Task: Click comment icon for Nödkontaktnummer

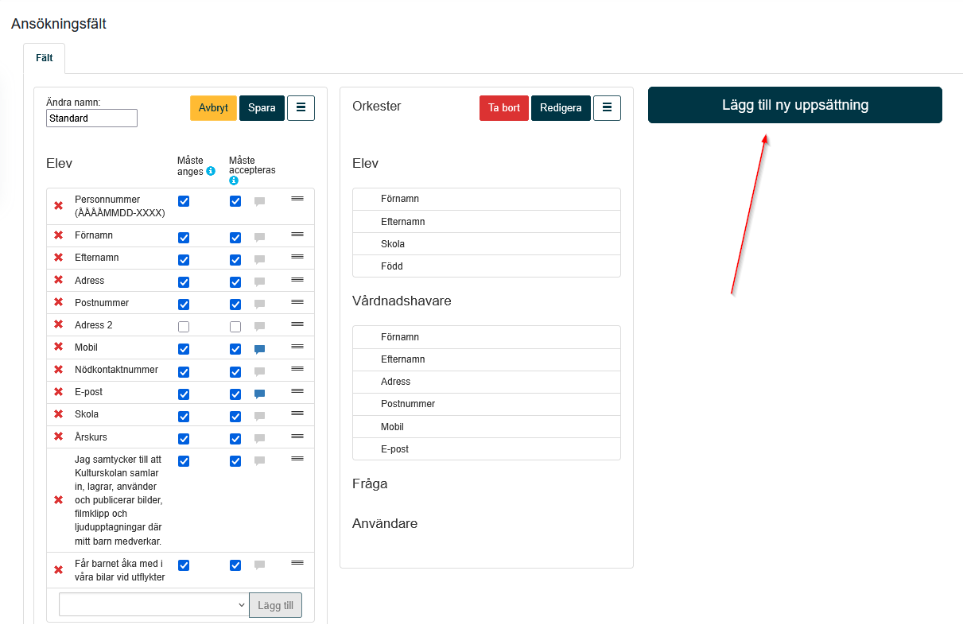Action: click(x=260, y=372)
